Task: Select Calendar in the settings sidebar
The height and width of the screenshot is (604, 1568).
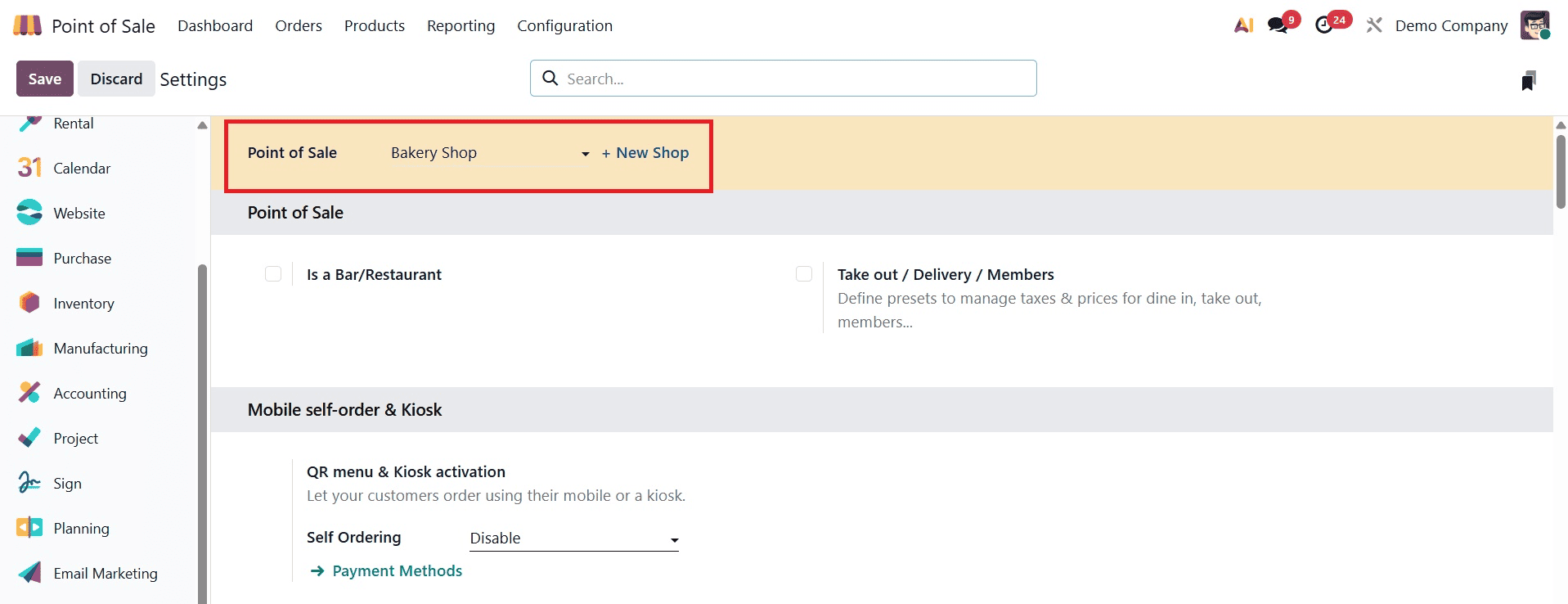Action: [x=82, y=169]
